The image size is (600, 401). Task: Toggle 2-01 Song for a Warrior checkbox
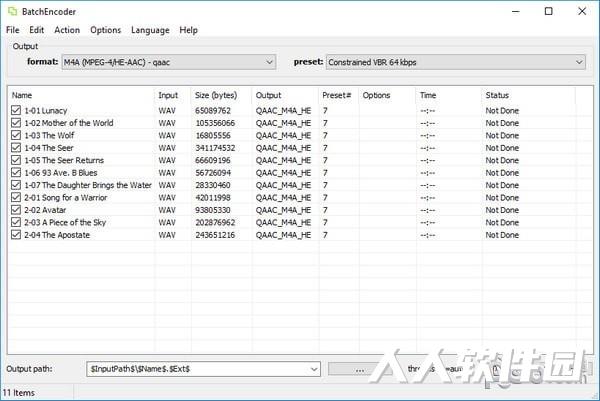point(16,197)
